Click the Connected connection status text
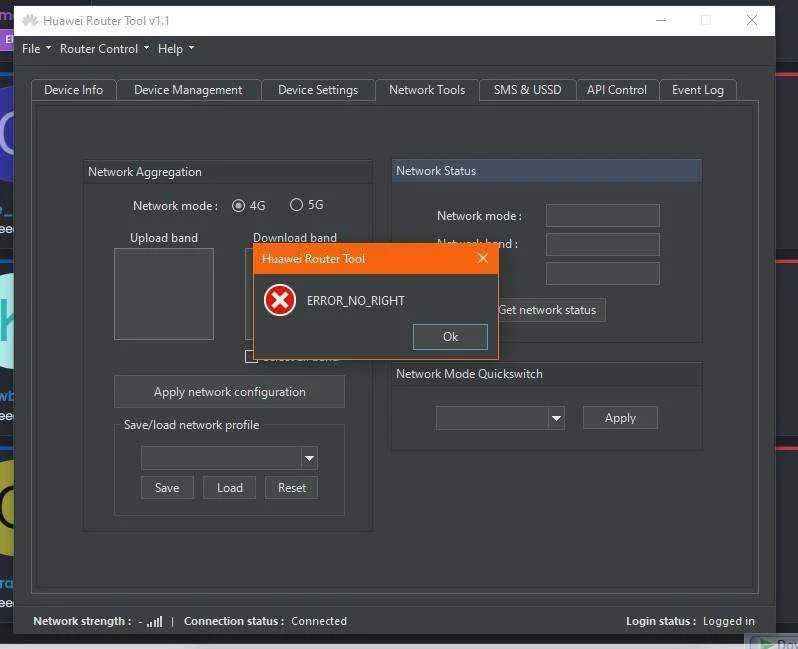This screenshot has height=649, width=798. pyautogui.click(x=319, y=621)
